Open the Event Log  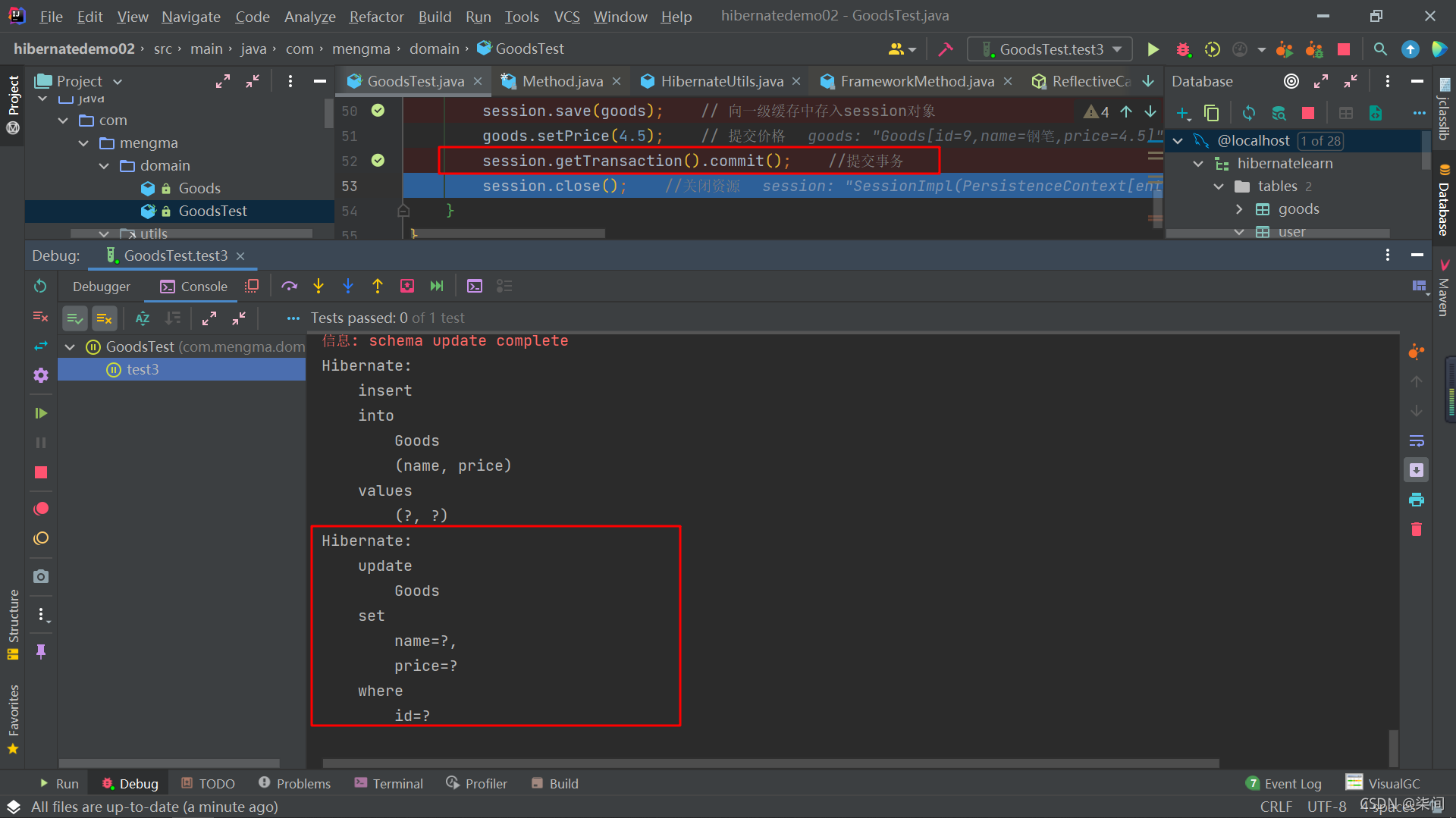tap(1283, 784)
